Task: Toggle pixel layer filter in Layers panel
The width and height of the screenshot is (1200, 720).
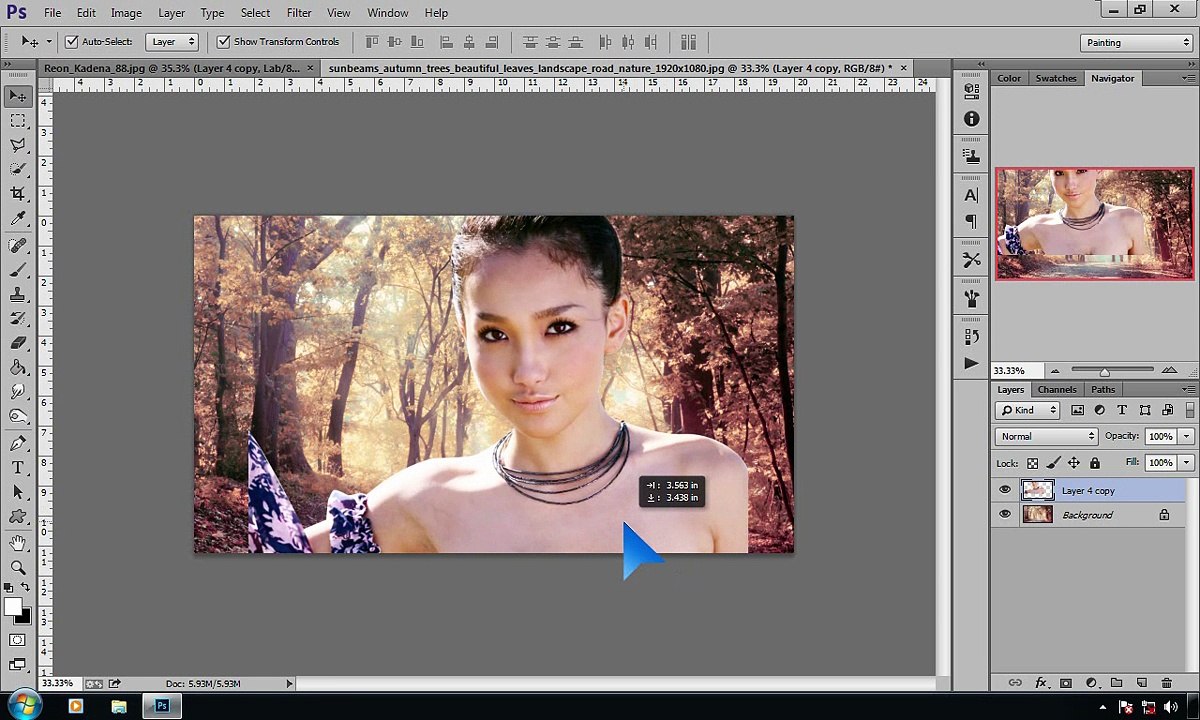Action: click(x=1077, y=410)
